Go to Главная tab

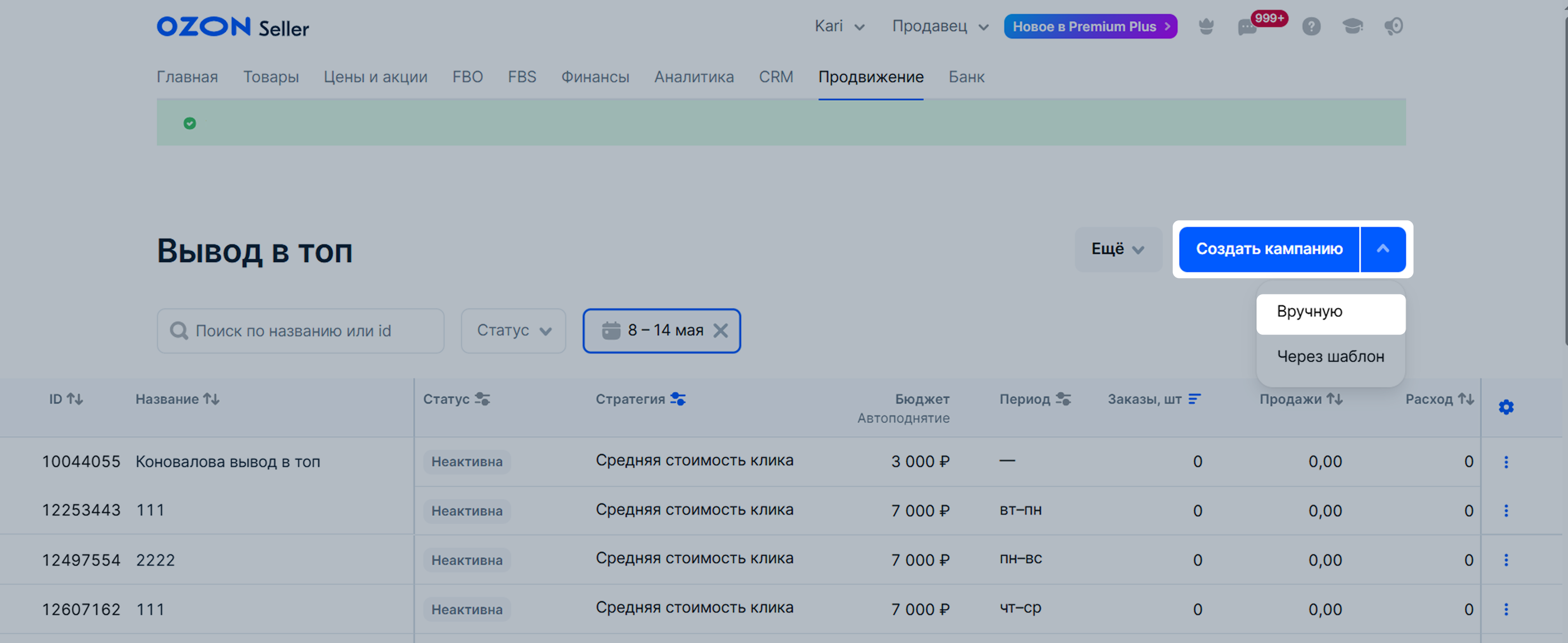point(187,77)
